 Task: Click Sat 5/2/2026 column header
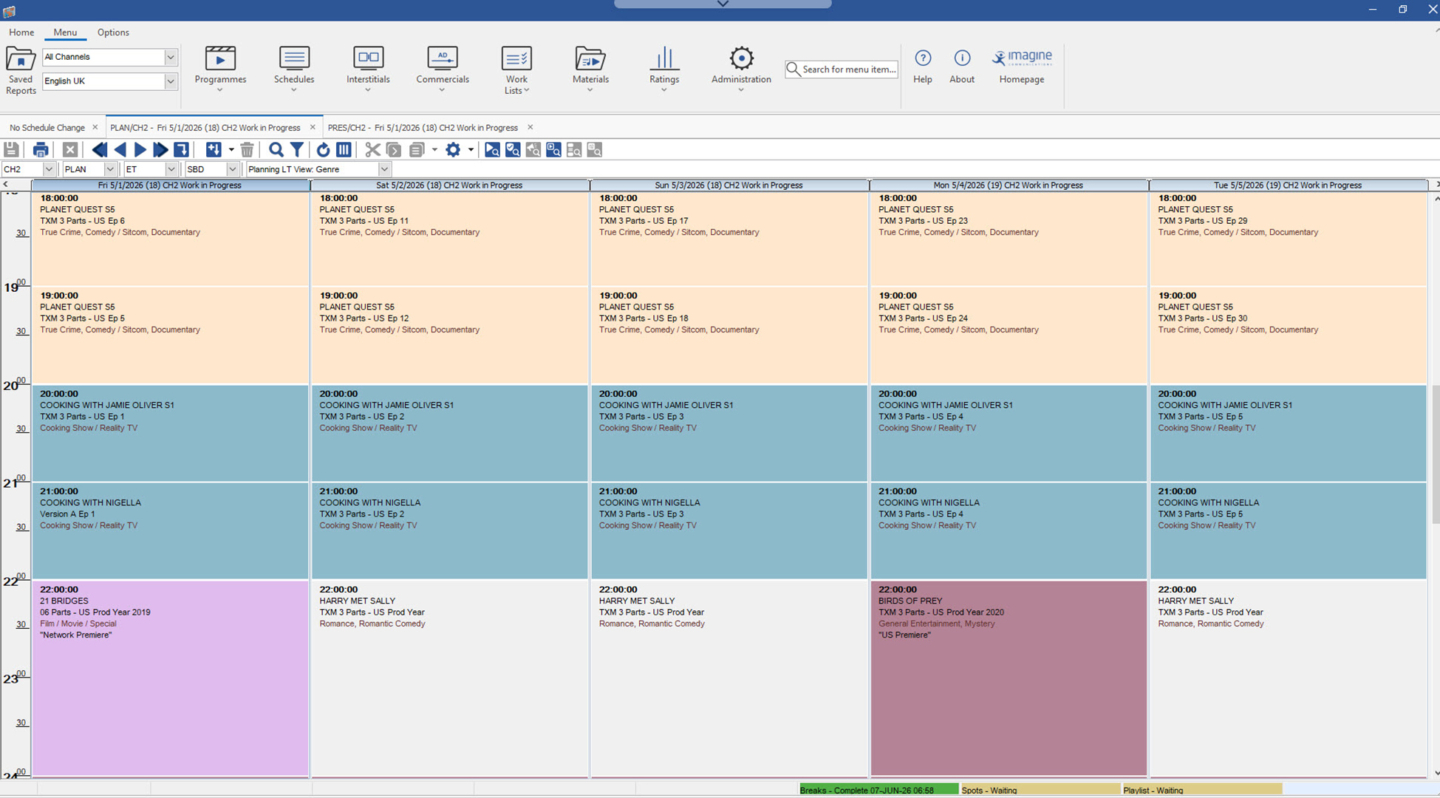click(450, 185)
